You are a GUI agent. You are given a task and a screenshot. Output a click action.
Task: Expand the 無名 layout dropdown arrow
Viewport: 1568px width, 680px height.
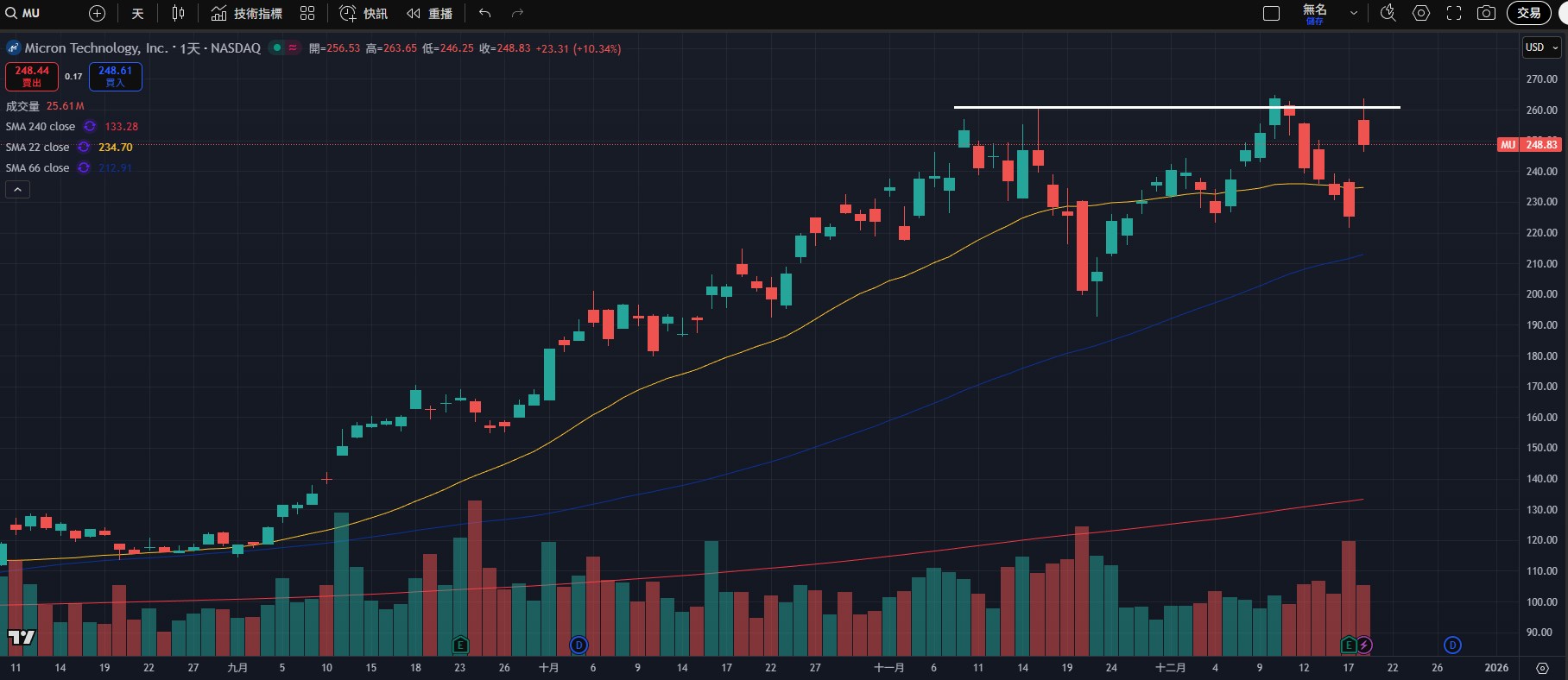pos(1353,13)
